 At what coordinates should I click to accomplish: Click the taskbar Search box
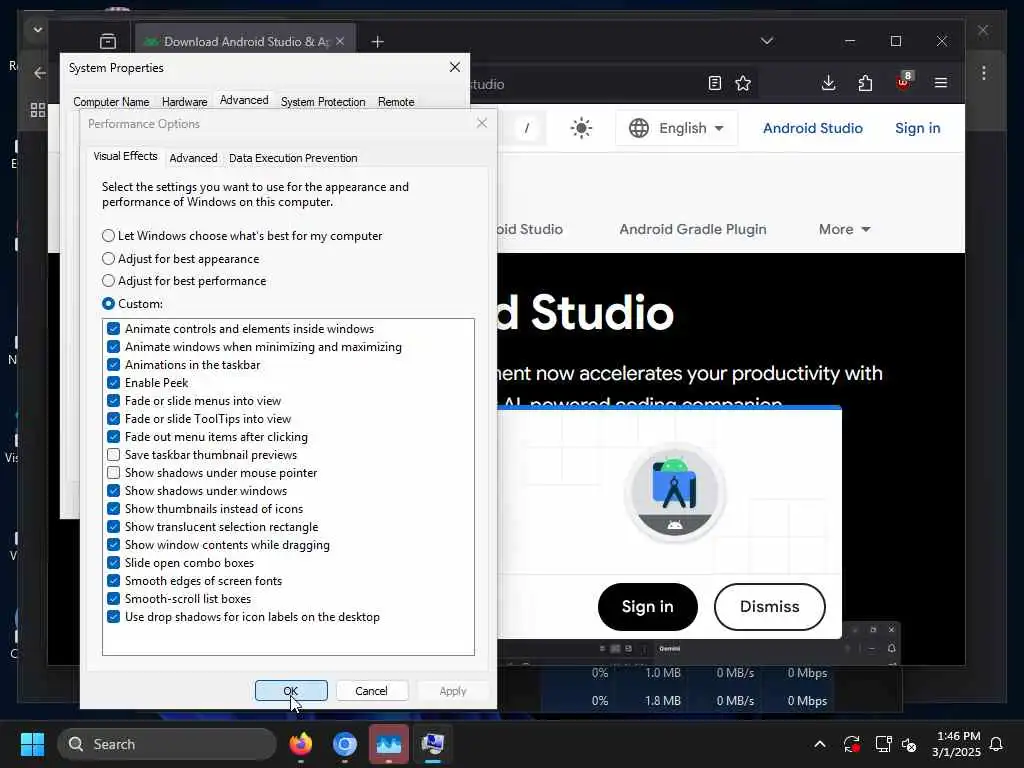(x=167, y=744)
